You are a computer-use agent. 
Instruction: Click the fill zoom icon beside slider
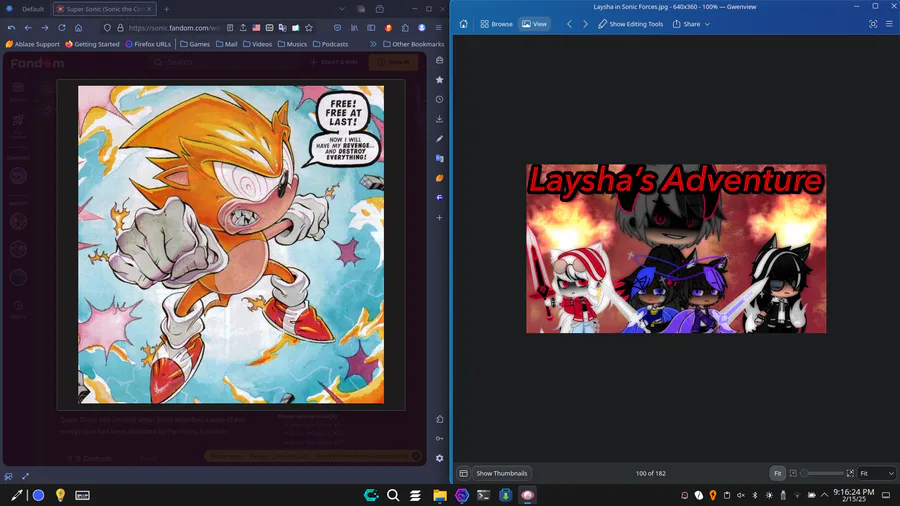coord(850,473)
